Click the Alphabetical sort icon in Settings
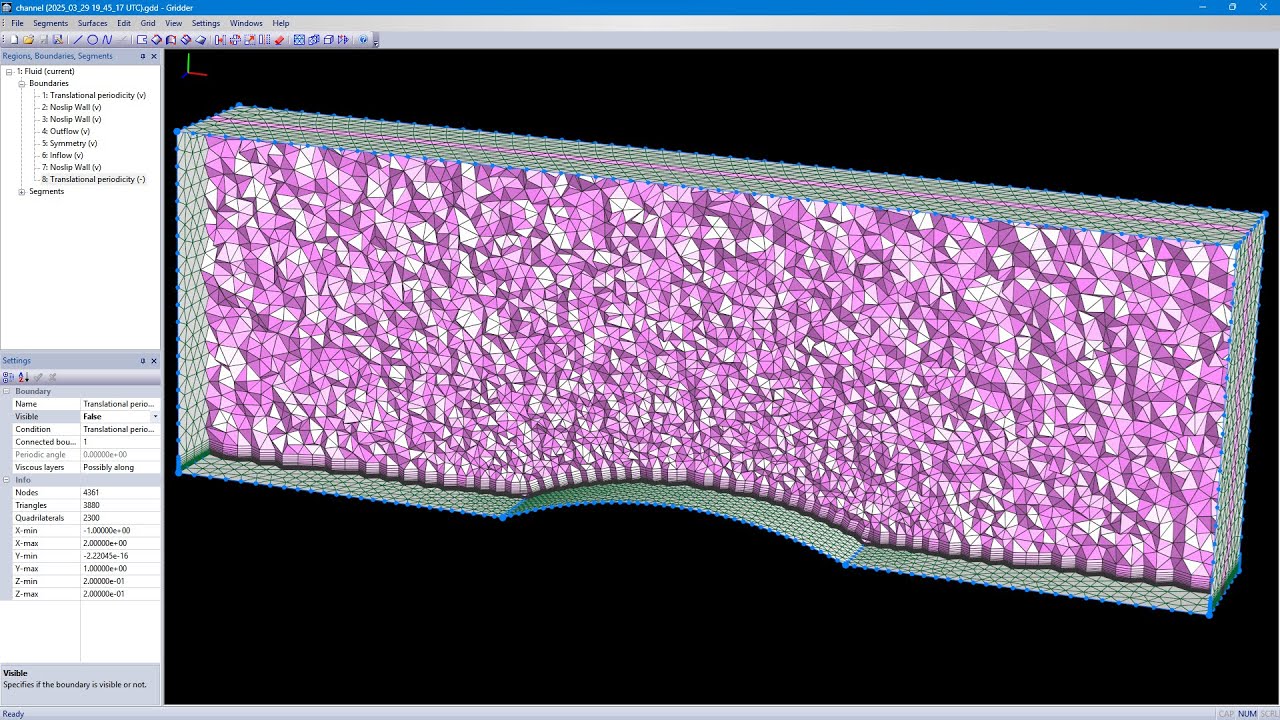This screenshot has width=1280, height=720. click(23, 377)
